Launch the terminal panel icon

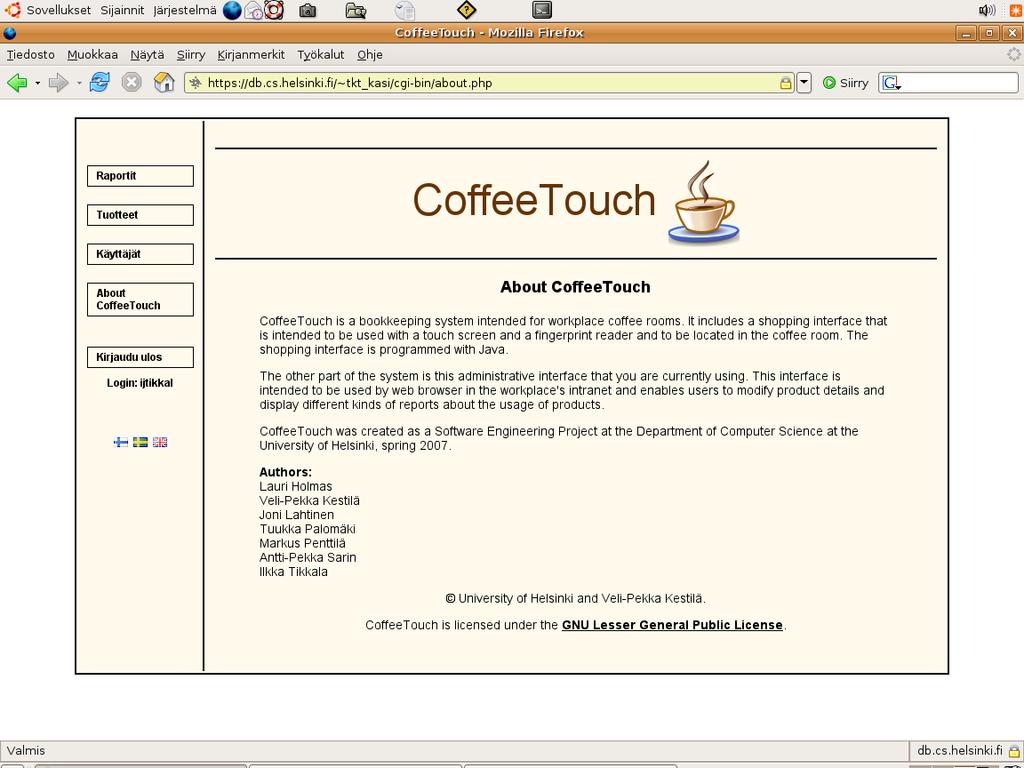542,10
